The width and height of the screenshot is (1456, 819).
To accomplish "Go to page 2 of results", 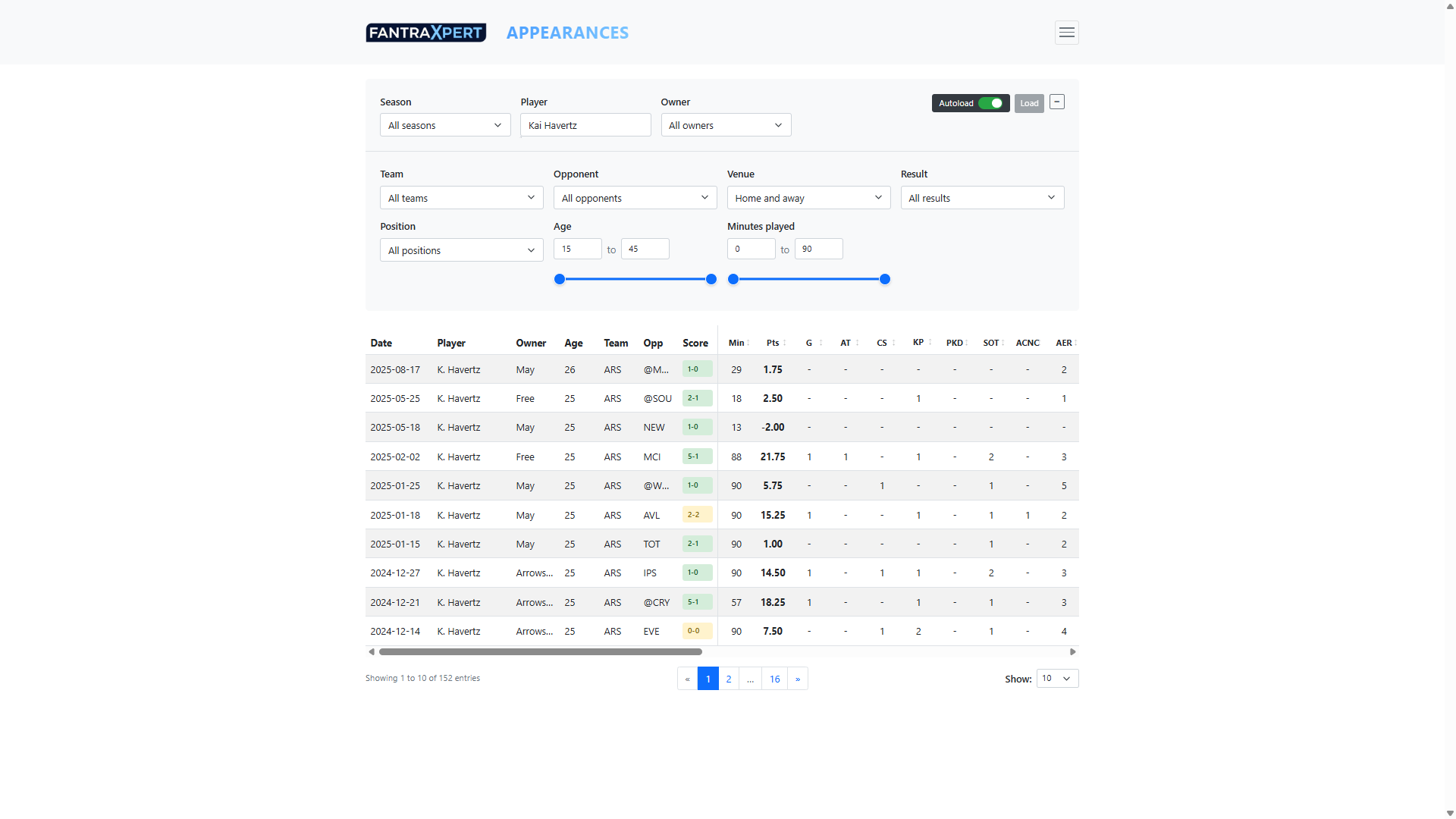I will click(729, 679).
